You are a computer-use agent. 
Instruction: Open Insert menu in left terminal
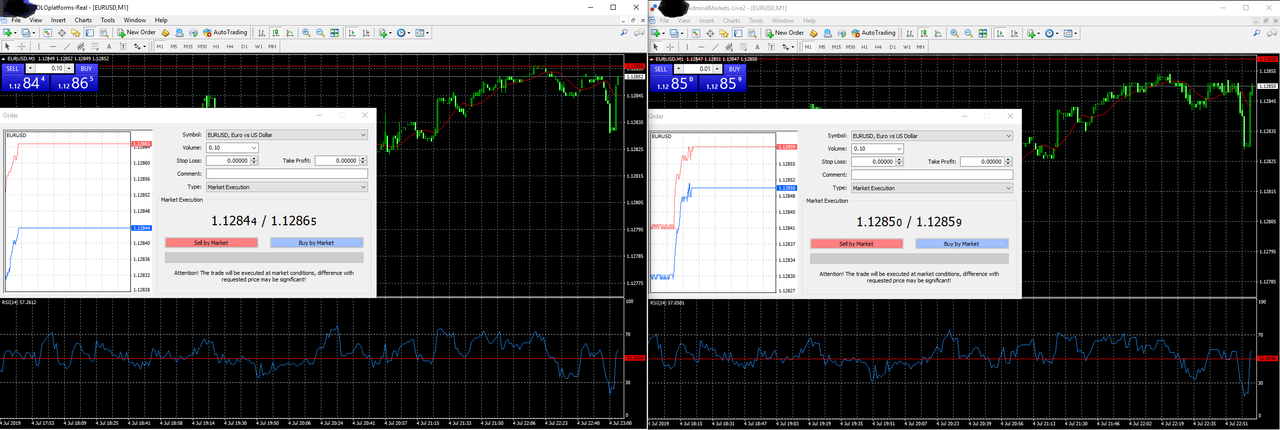coord(58,20)
